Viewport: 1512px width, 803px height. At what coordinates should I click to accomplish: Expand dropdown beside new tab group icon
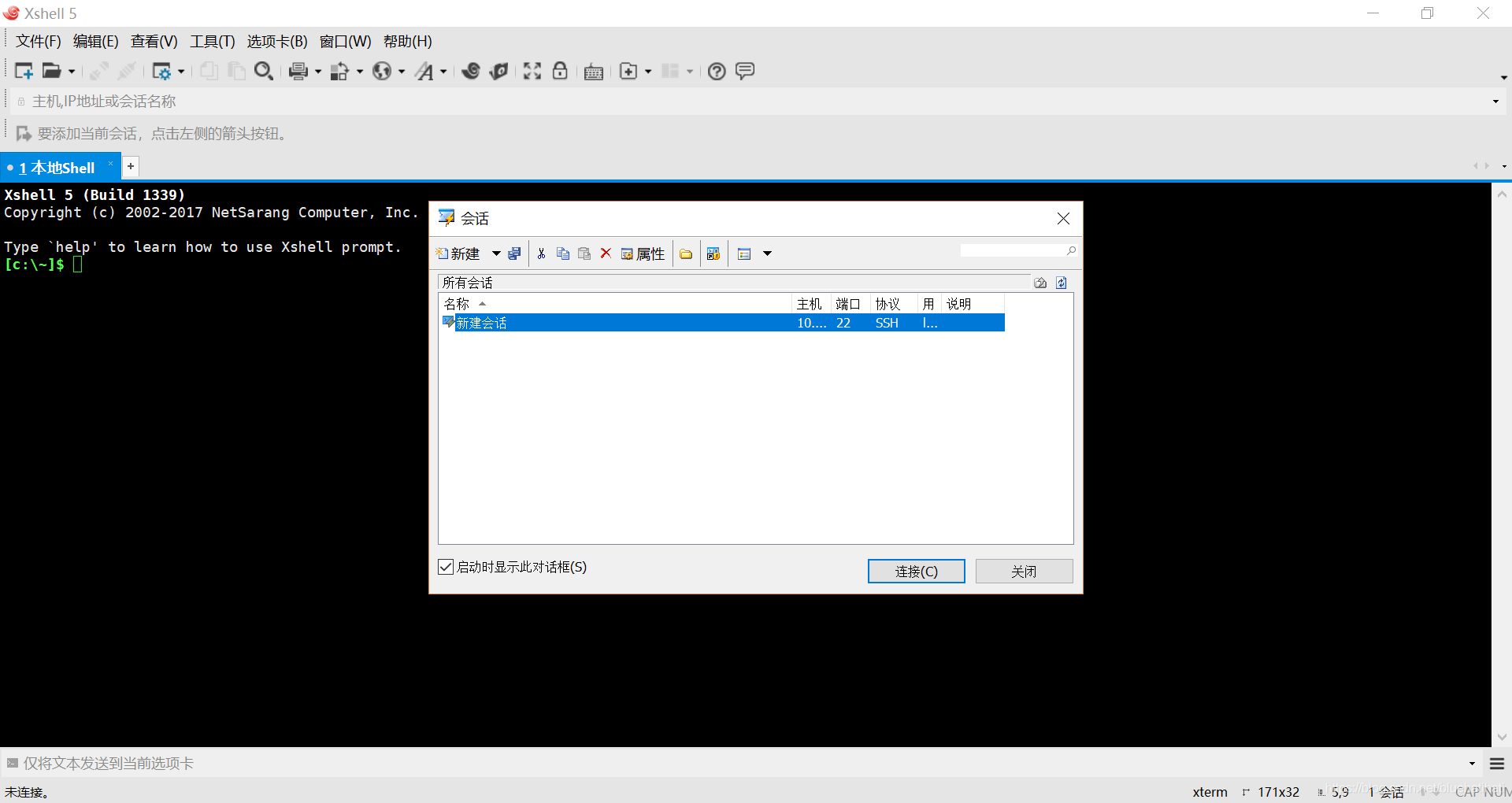(x=648, y=72)
